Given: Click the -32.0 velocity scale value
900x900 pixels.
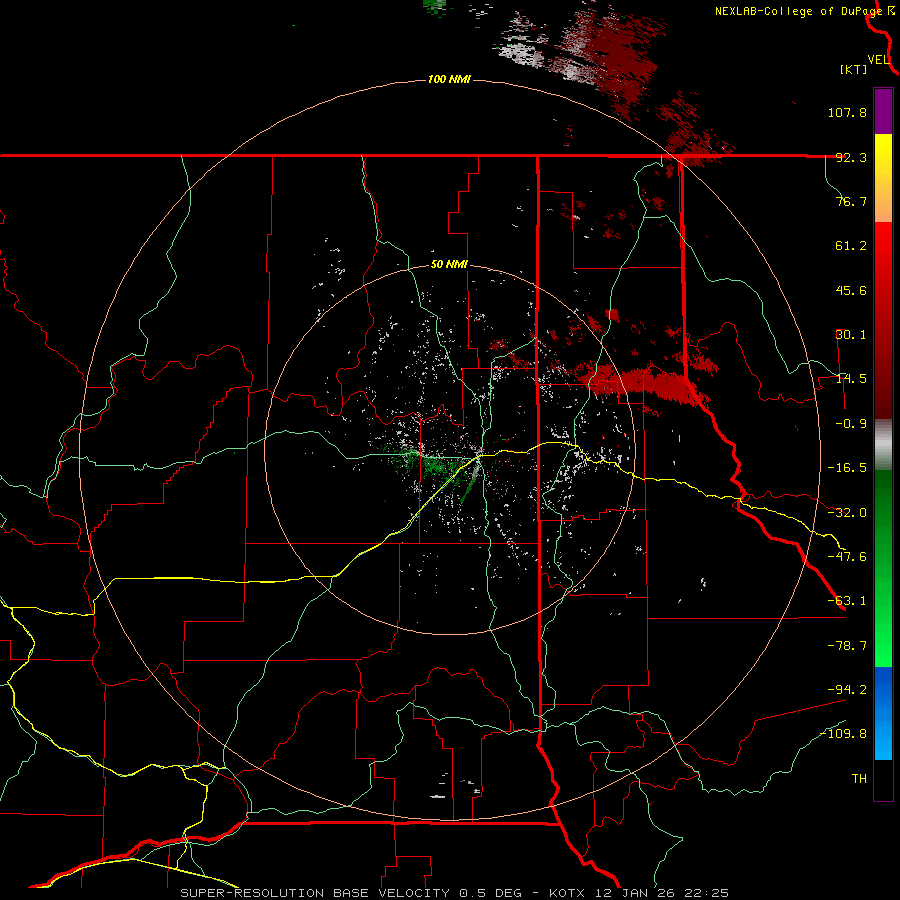Looking at the screenshot, I should coord(847,513).
